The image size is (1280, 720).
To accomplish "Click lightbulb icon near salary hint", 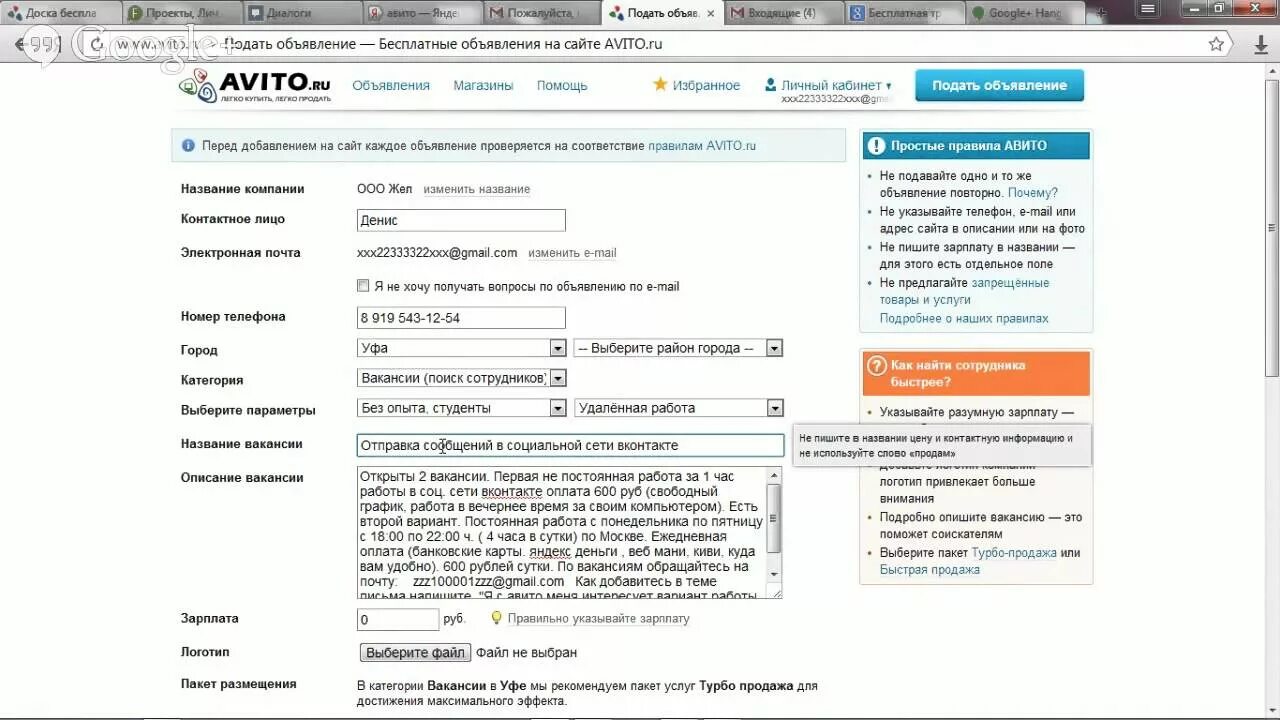I will coord(495,619).
